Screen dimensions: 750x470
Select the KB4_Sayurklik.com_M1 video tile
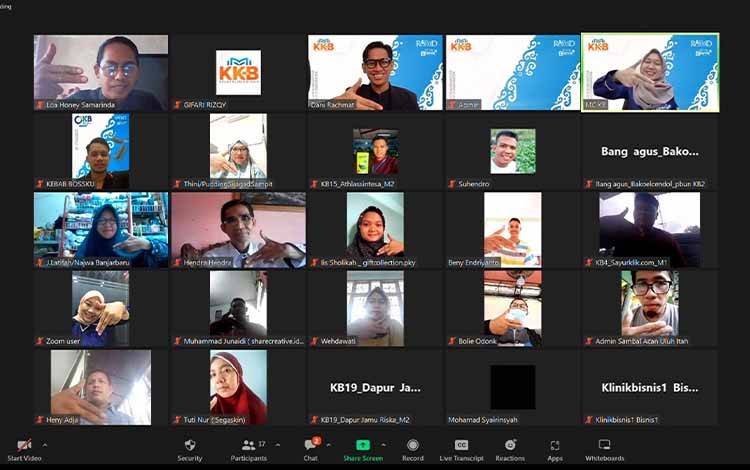click(650, 230)
